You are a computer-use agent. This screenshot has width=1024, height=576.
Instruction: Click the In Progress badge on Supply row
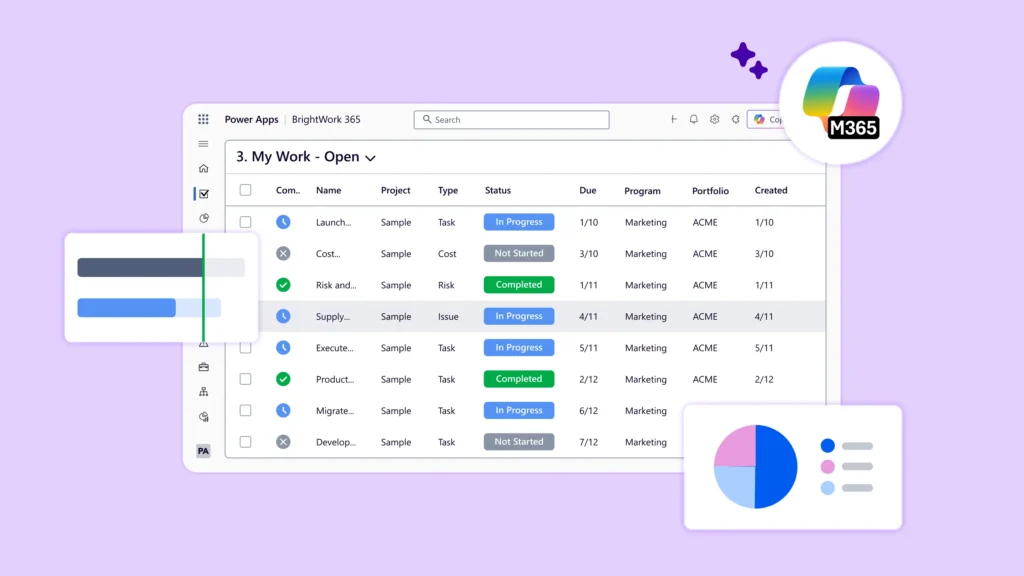[x=518, y=316]
